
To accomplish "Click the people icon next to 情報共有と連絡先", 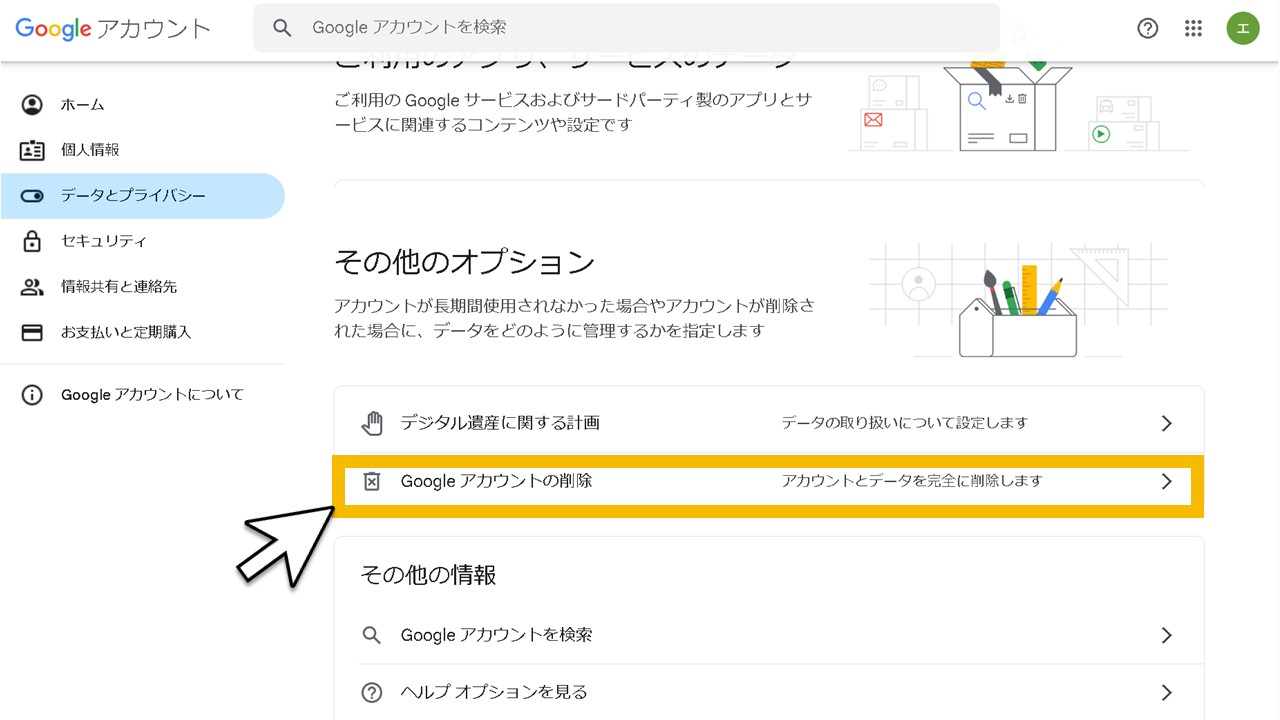I will [31, 286].
